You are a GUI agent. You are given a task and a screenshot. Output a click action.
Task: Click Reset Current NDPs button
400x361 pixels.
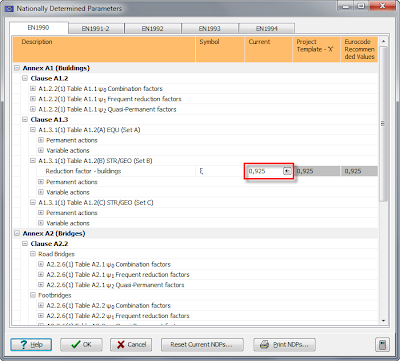(202, 345)
